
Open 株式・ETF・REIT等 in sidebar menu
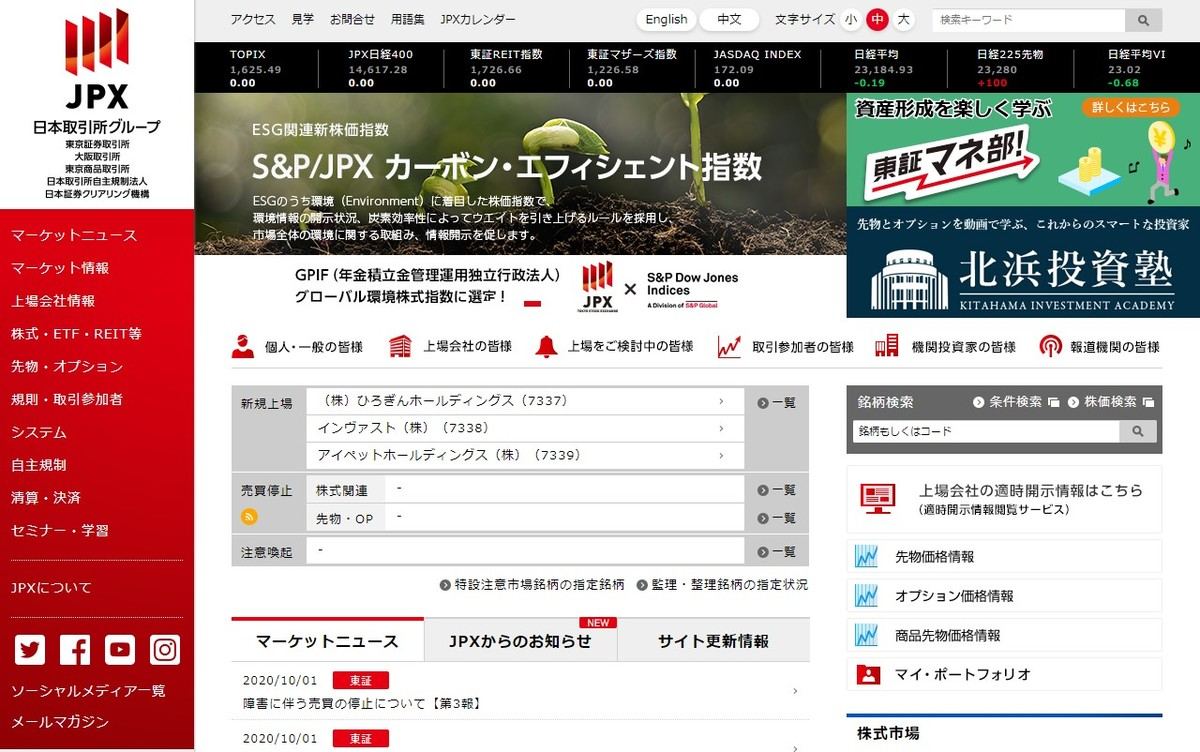tap(76, 334)
